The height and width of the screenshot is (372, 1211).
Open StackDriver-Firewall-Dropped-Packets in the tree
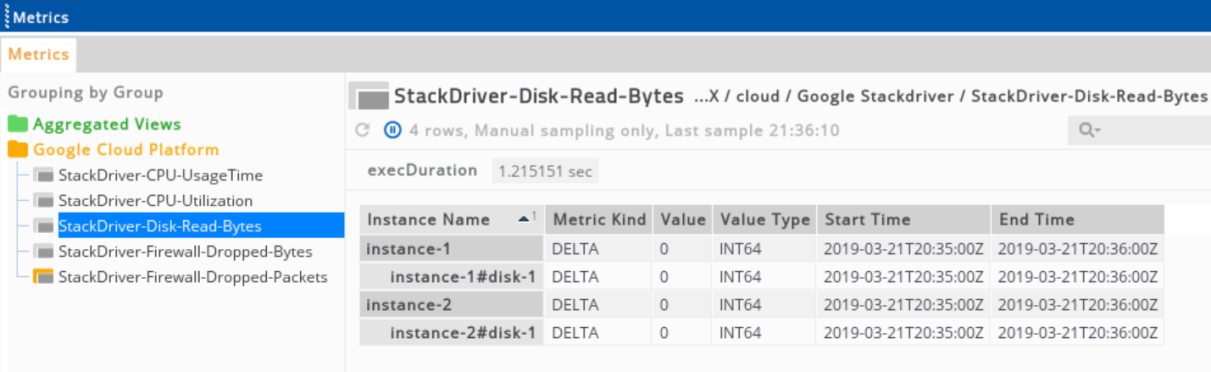pyautogui.click(x=193, y=277)
